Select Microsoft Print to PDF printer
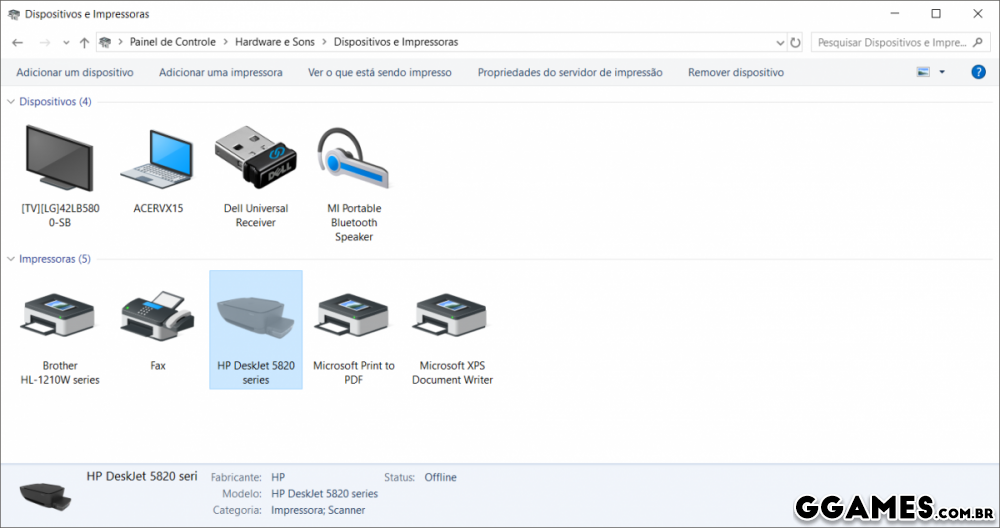This screenshot has height=528, width=1000. coord(354,318)
